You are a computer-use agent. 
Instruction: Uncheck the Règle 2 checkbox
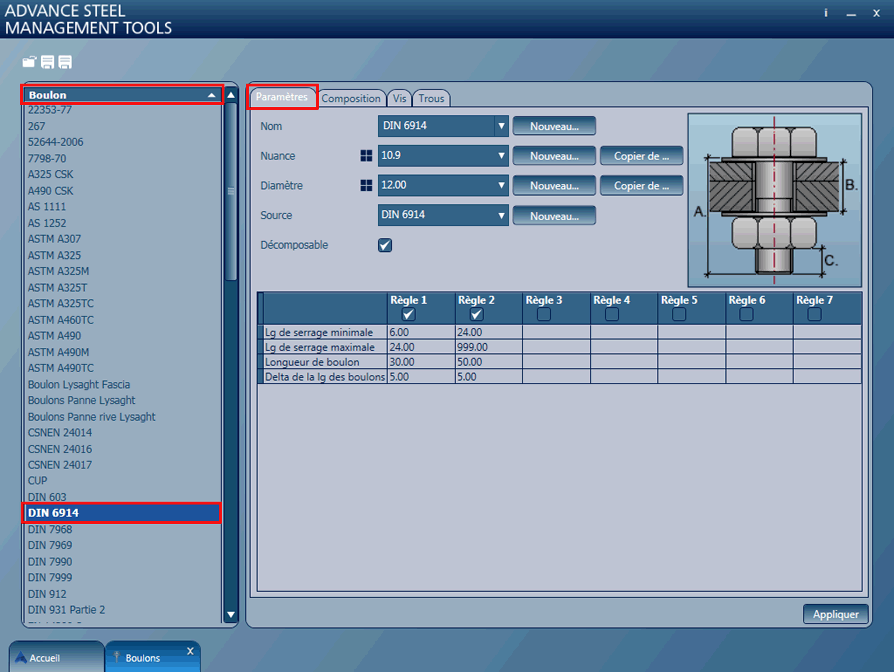[x=476, y=314]
